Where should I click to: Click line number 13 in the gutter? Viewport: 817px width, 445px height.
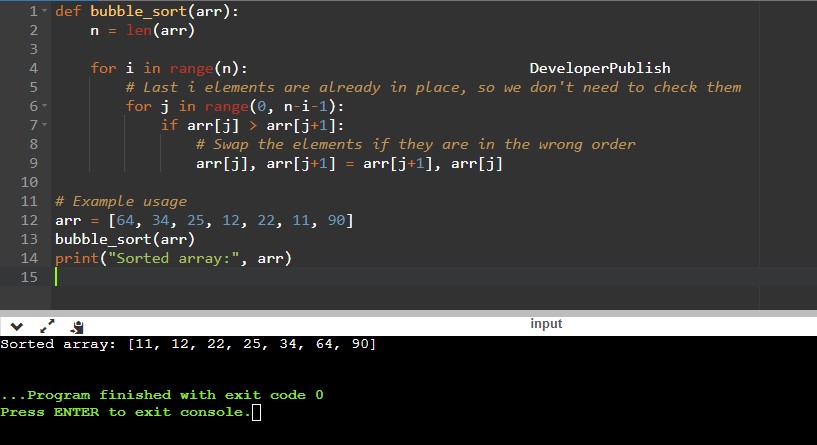click(29, 239)
